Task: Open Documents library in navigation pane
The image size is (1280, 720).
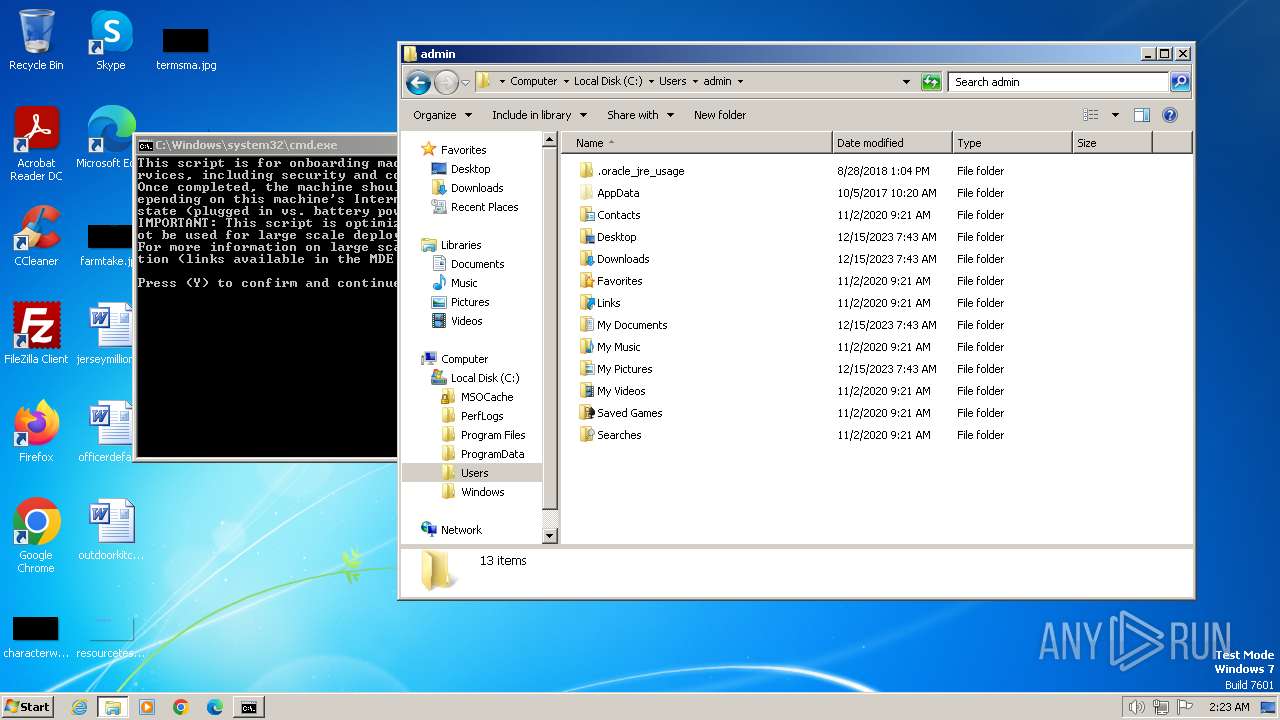Action: [x=467, y=264]
